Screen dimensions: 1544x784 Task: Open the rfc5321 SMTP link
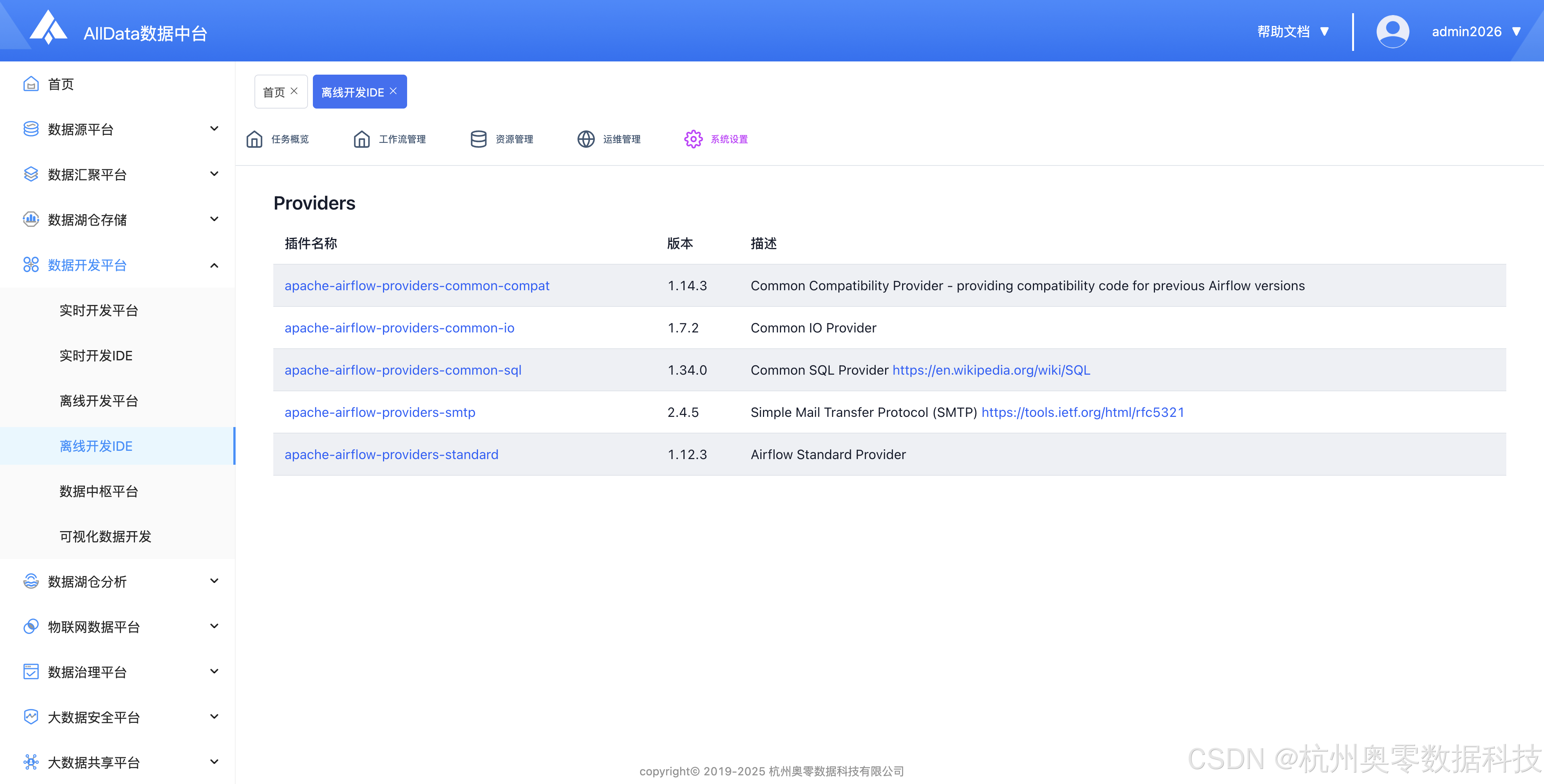click(x=1083, y=412)
